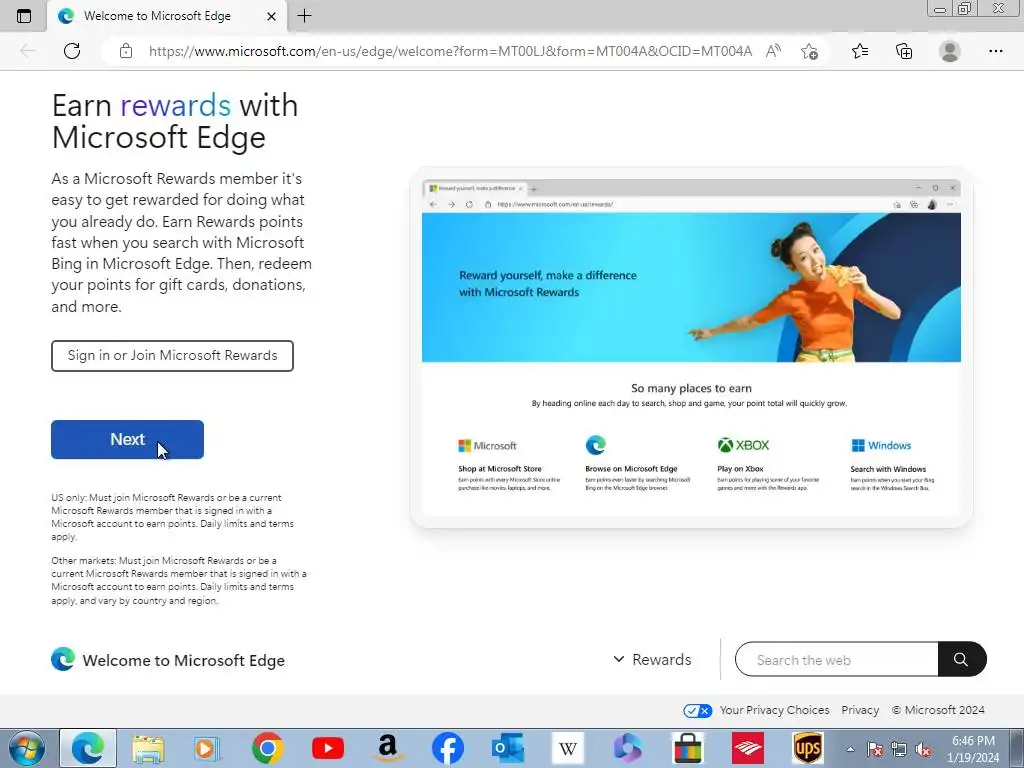This screenshot has height=768, width=1024.
Task: Click the greyed back arrow
Action: point(28,51)
